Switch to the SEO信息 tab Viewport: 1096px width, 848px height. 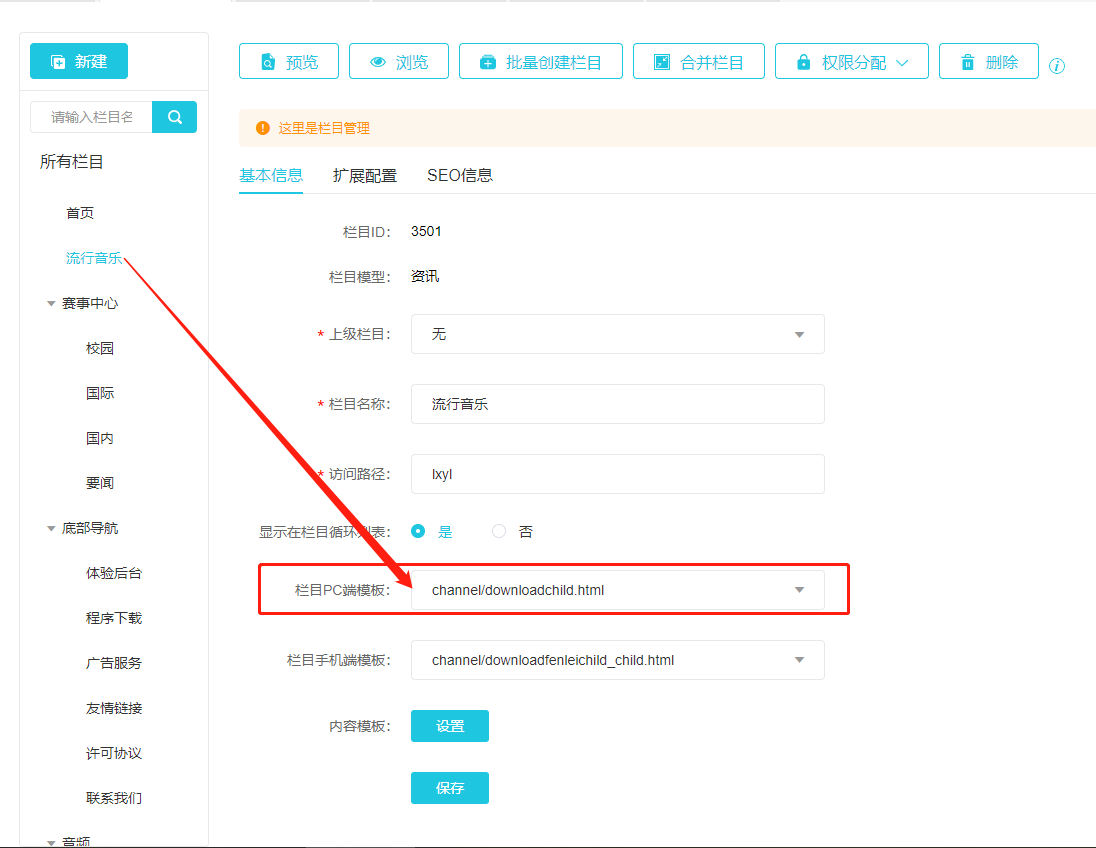(460, 175)
